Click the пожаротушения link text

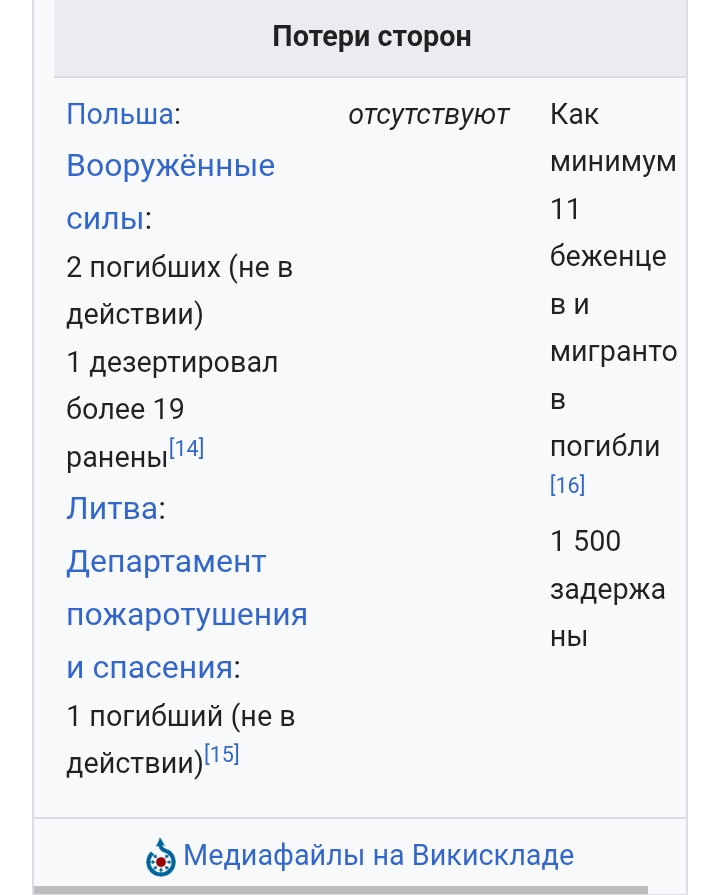[x=187, y=614]
